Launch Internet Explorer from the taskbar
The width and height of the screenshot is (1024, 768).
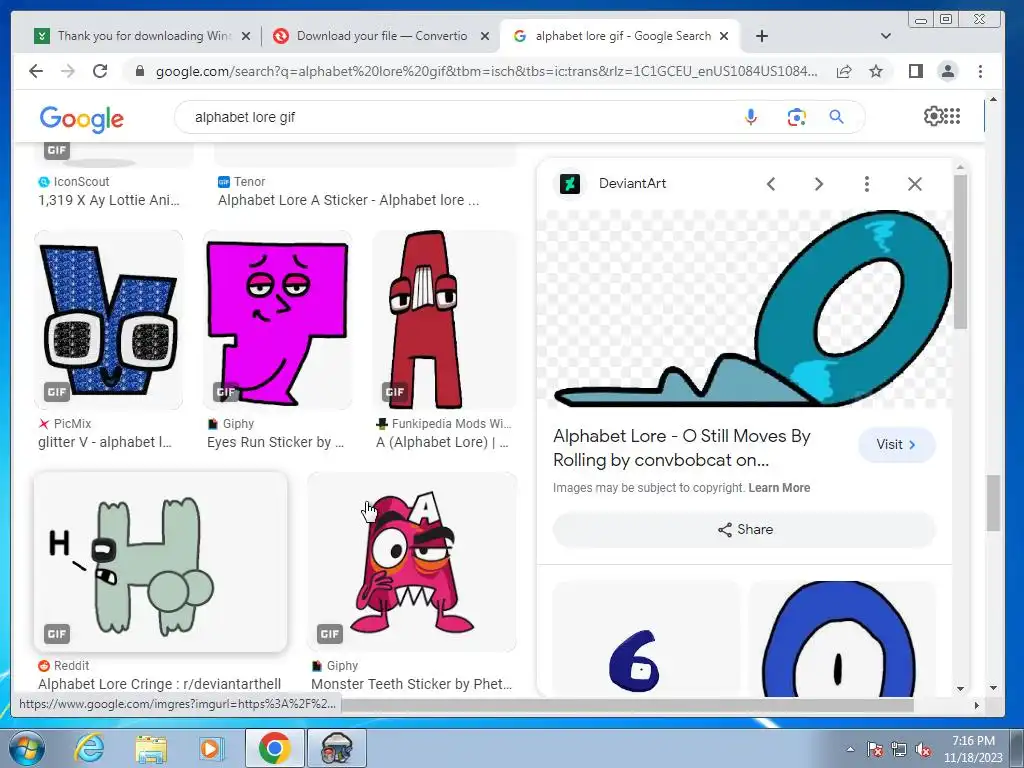89,748
